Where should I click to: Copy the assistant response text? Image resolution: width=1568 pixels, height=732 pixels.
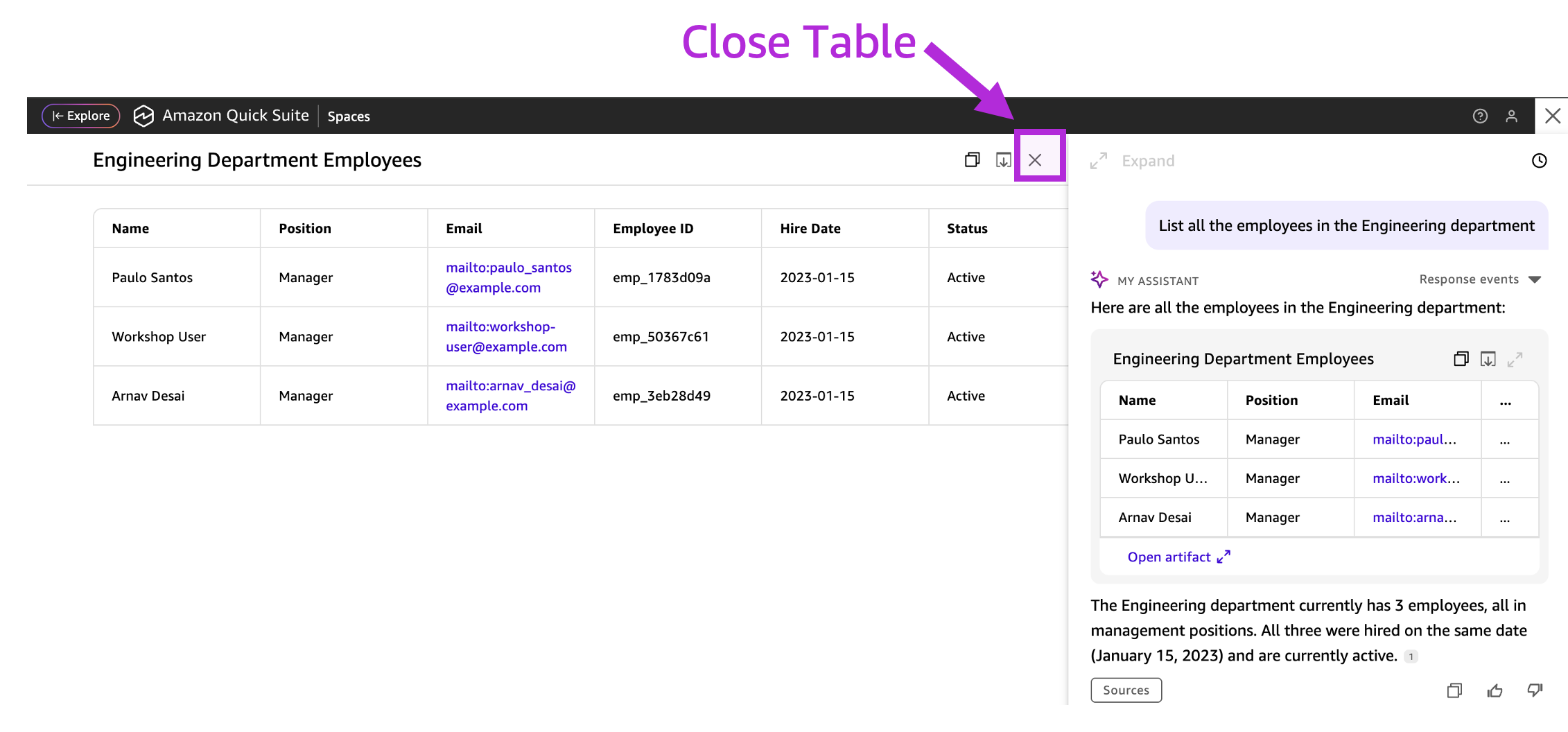[1454, 690]
